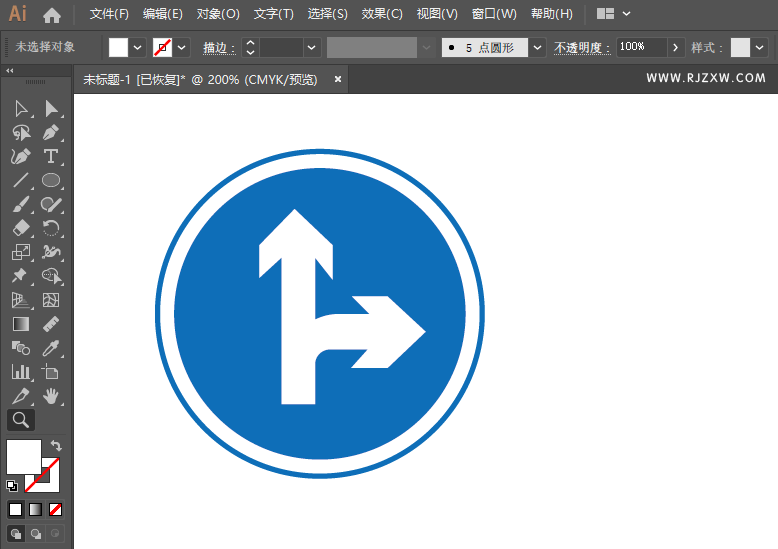Expand the 不透明度 opacity arrow
778x549 pixels.
(x=675, y=48)
